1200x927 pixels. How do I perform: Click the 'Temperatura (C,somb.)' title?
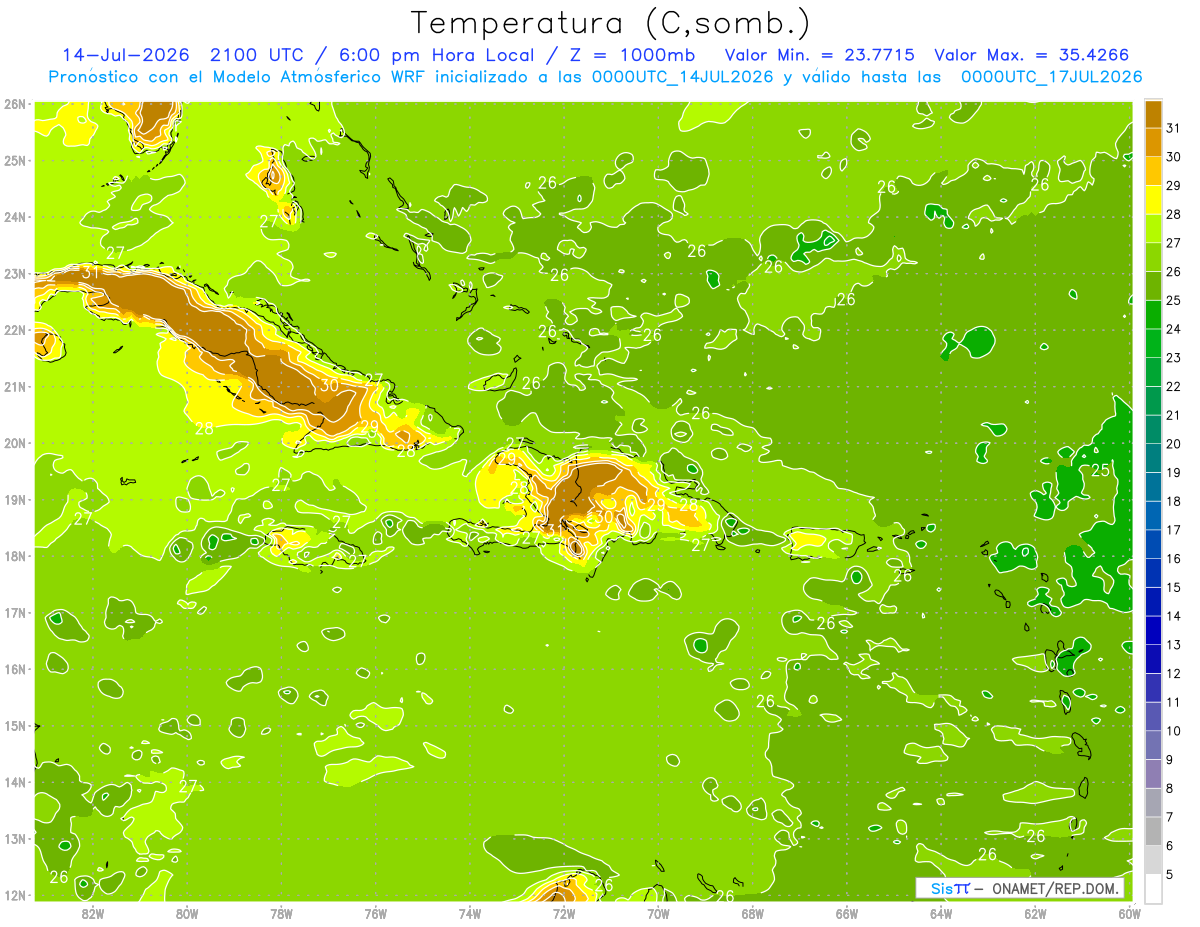(610, 23)
